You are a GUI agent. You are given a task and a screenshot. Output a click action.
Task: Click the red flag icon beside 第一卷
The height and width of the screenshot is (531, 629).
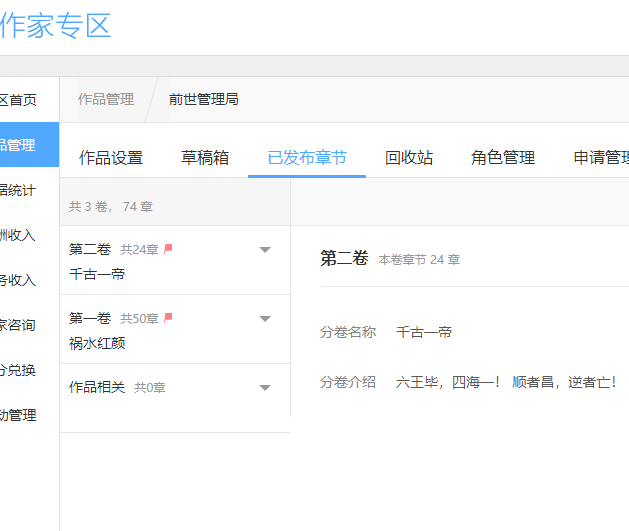[x=168, y=318]
